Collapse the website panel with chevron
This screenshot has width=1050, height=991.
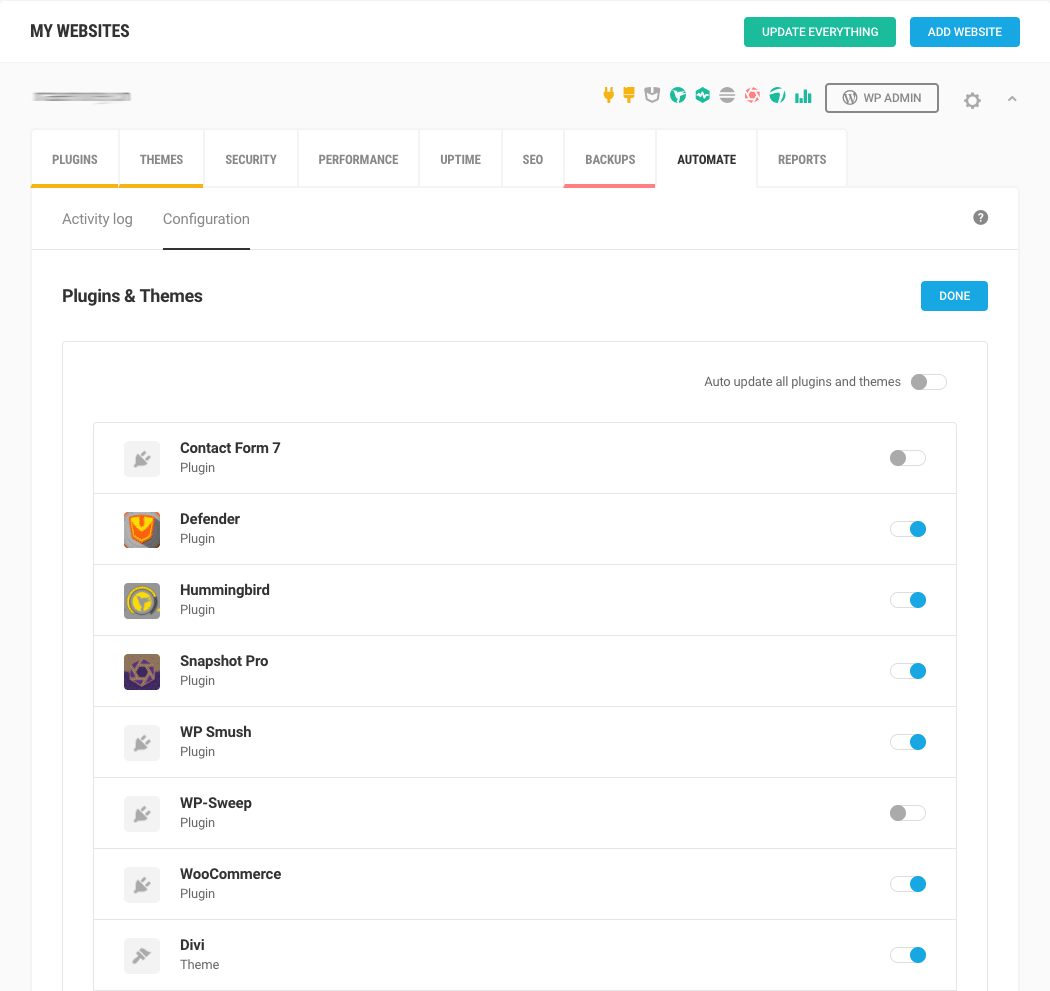tap(1012, 99)
